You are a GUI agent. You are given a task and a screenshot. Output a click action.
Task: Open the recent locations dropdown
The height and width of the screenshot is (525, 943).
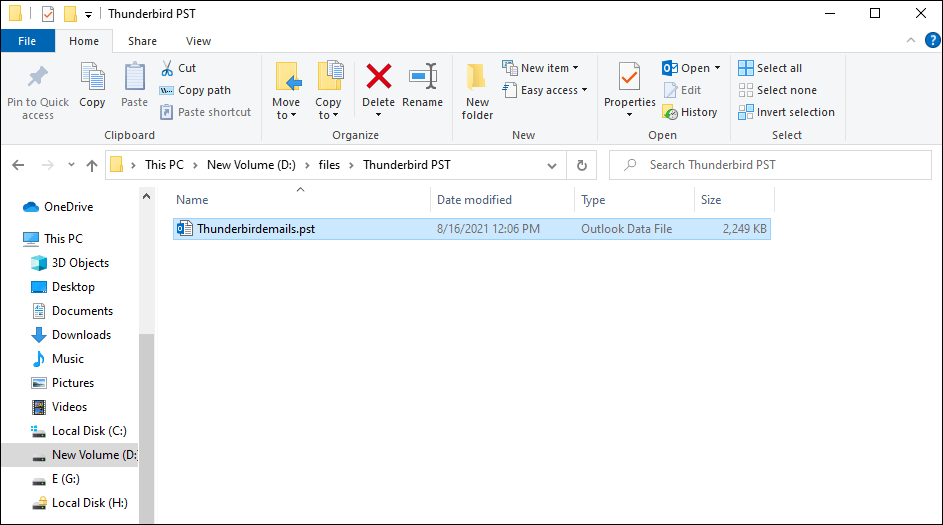[71, 165]
